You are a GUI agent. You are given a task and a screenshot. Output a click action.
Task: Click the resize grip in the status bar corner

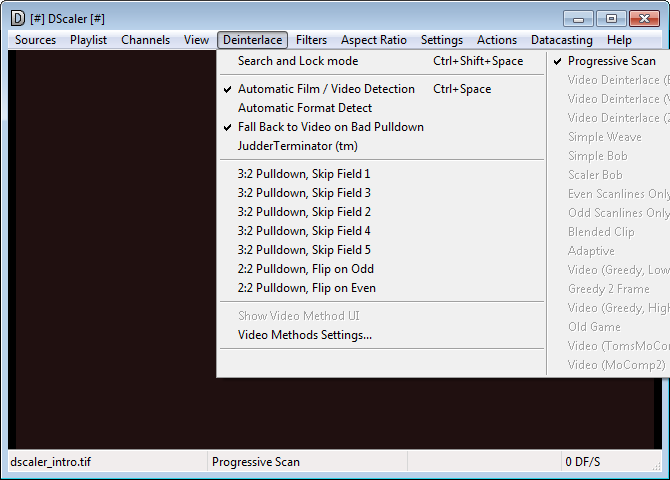[656, 466]
